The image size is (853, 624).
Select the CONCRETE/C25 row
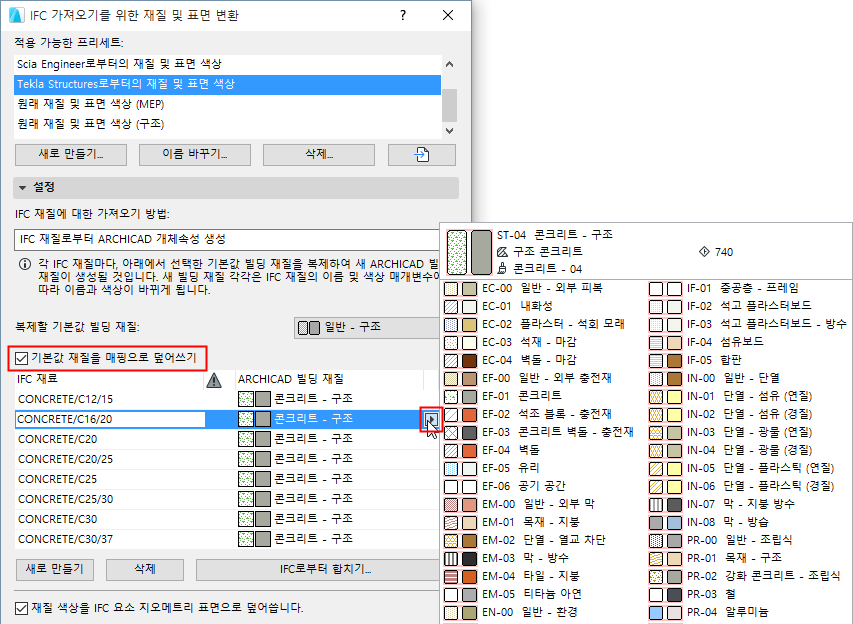226,479
